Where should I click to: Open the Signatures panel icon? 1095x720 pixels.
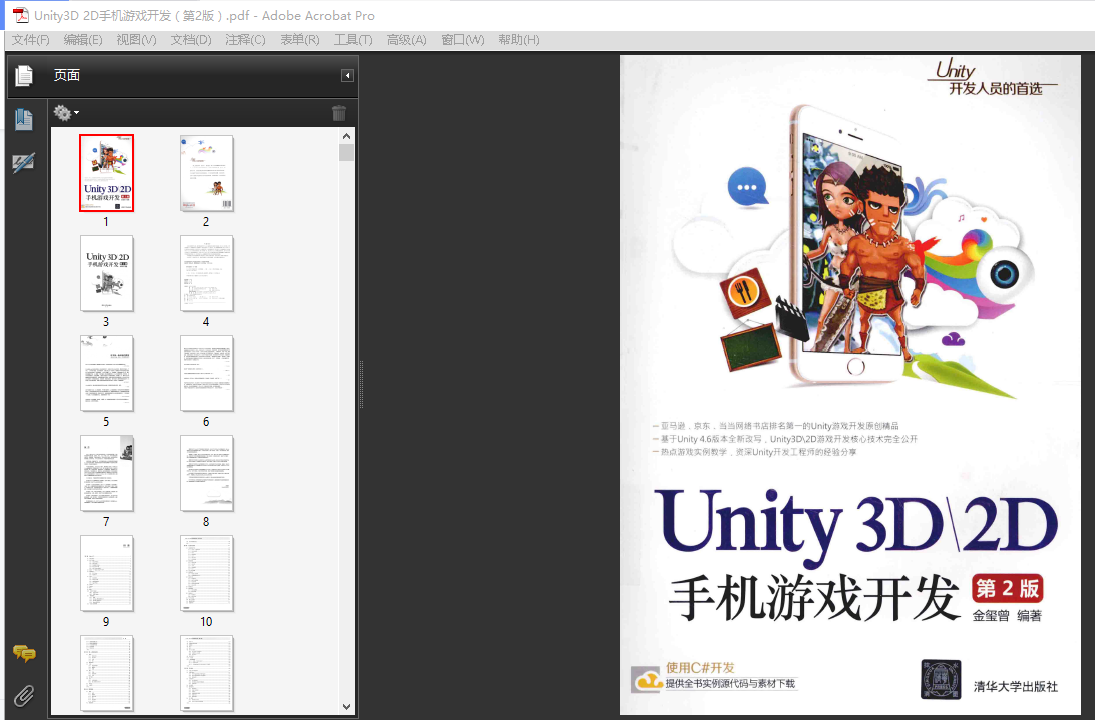coord(24,163)
